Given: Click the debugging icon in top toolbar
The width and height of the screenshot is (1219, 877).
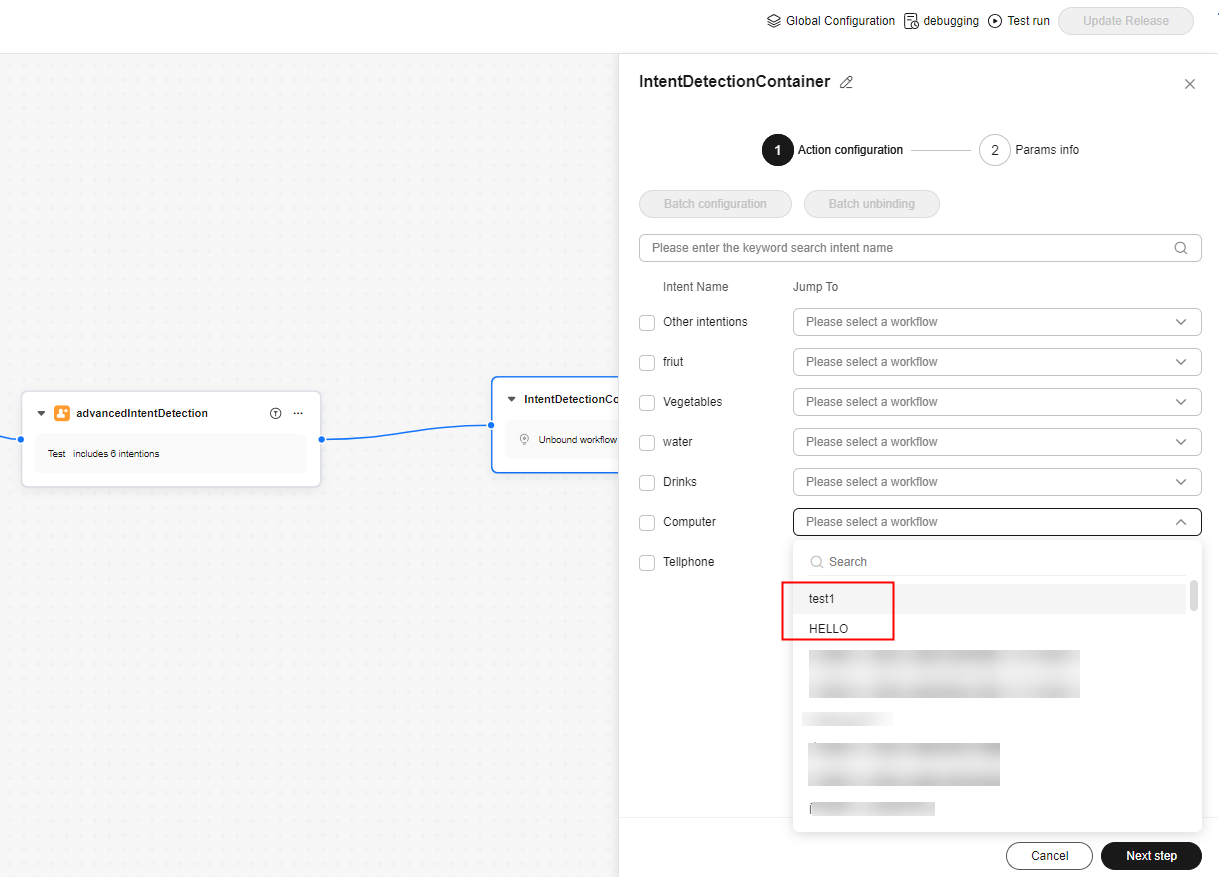Looking at the screenshot, I should coord(911,21).
